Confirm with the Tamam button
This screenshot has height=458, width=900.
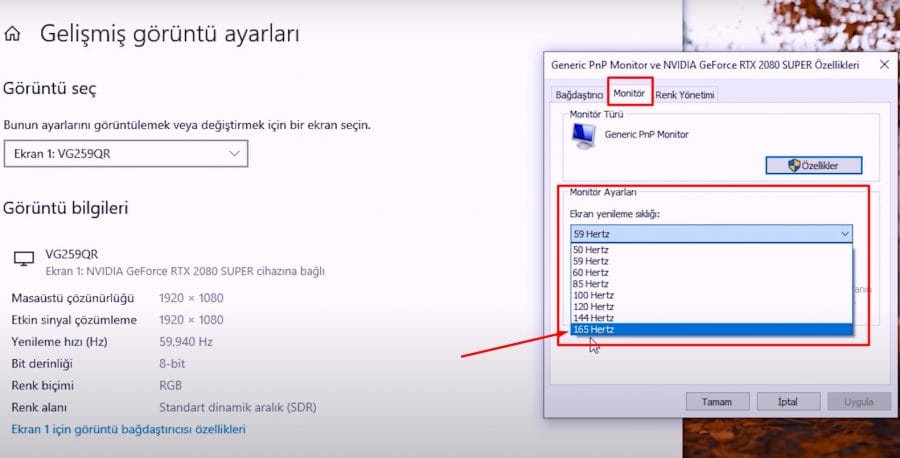coord(717,401)
